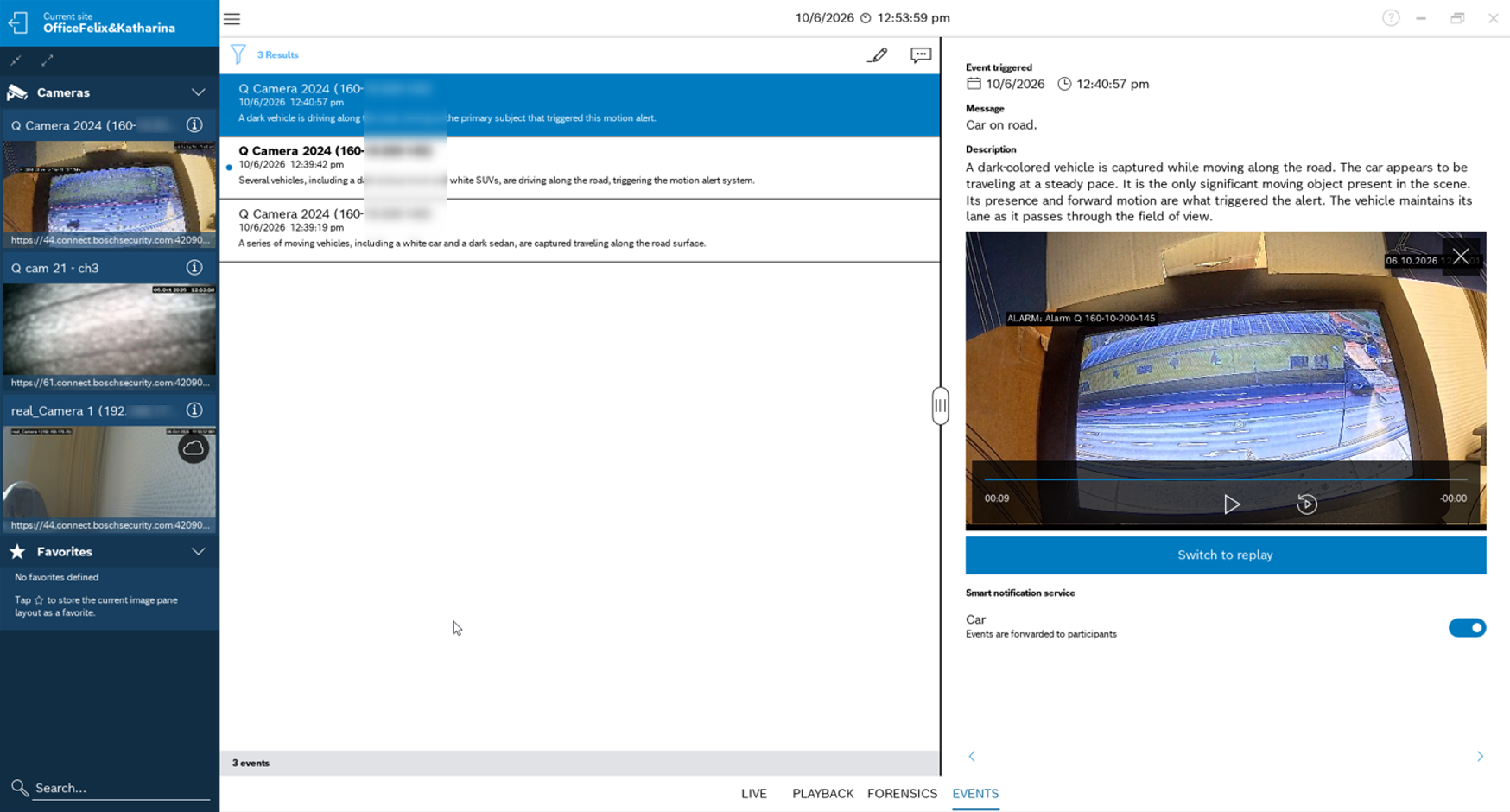Image resolution: width=1510 pixels, height=812 pixels.
Task: Click the 3 Results filter link
Action: coord(277,54)
